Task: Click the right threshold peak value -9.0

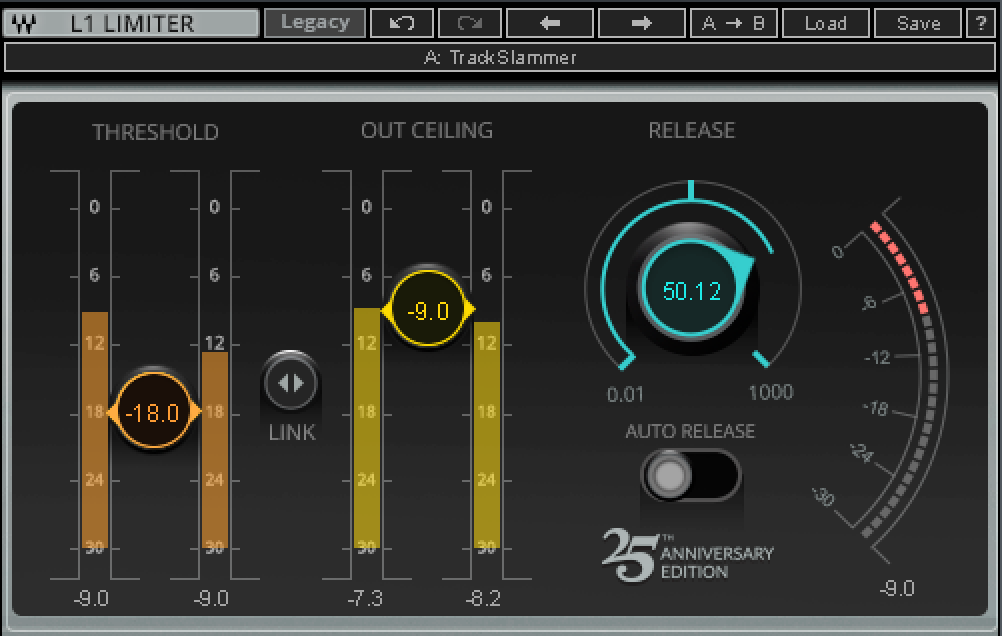Action: [x=211, y=598]
